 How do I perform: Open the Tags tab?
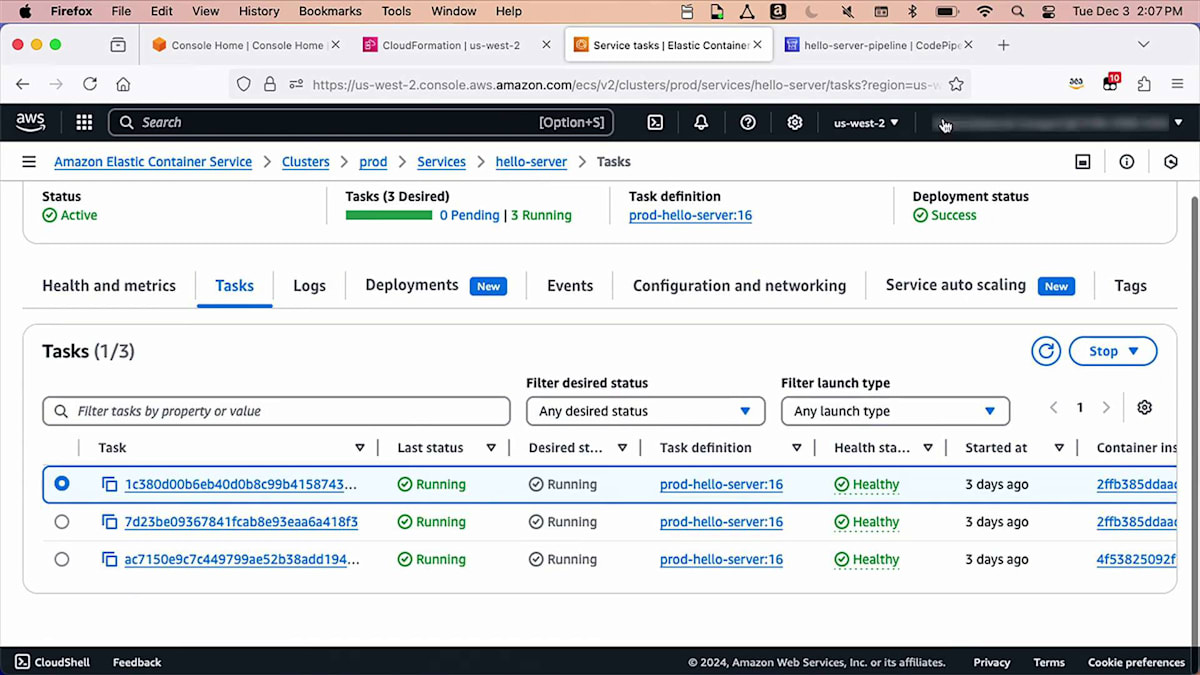tap(1130, 285)
